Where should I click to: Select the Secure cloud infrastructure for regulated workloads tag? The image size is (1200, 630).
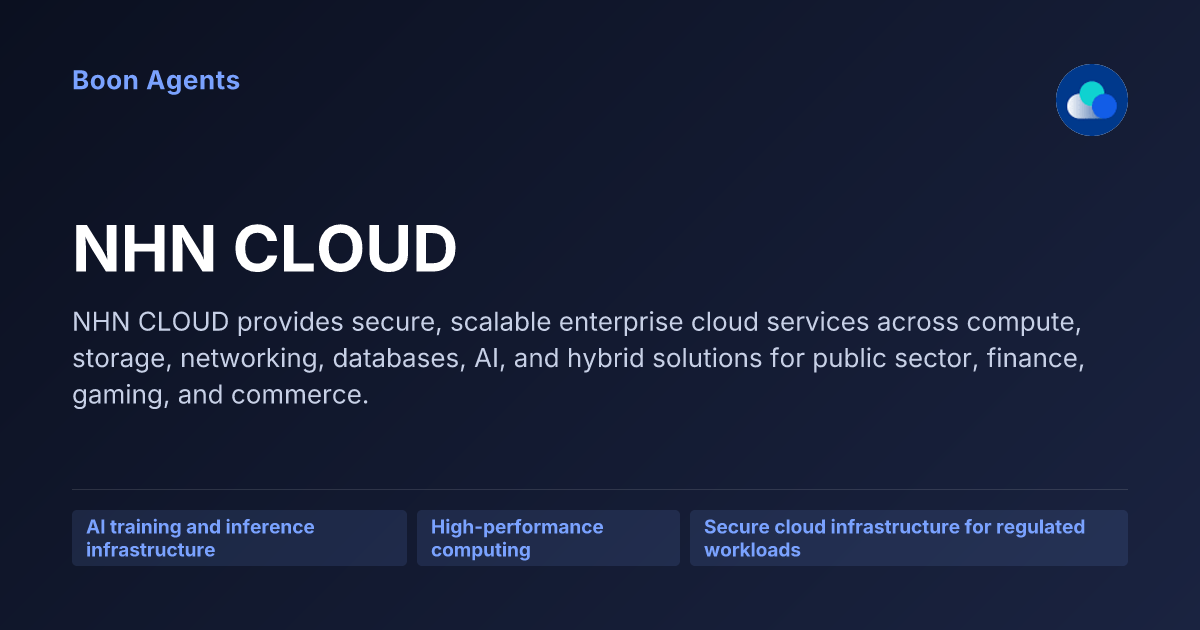909,538
